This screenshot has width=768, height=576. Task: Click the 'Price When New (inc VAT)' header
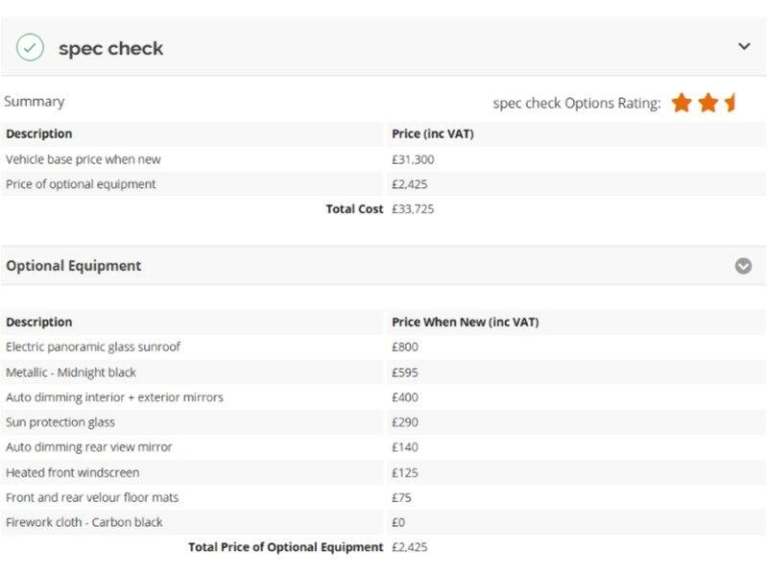(465, 322)
